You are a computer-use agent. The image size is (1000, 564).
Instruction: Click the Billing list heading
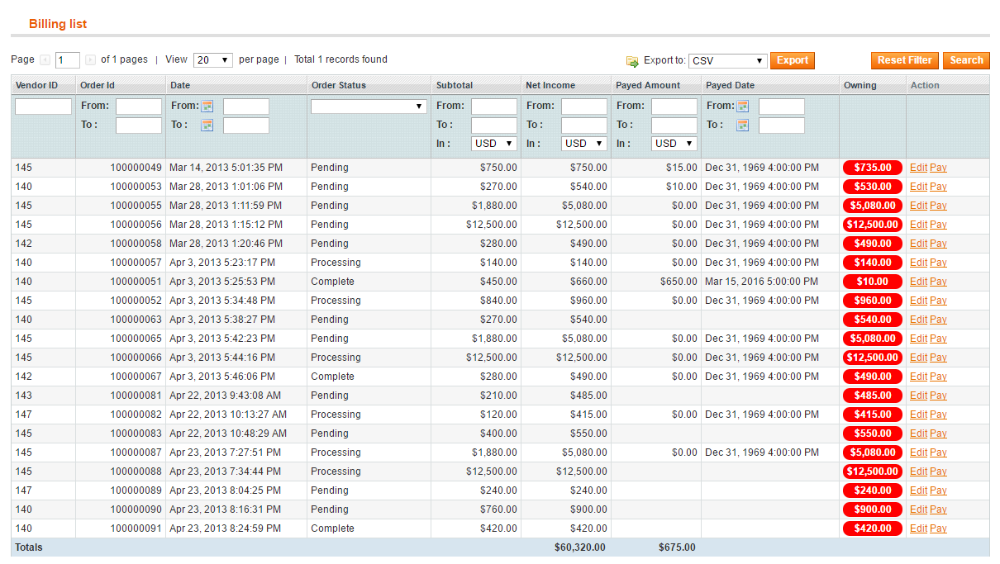pos(57,24)
